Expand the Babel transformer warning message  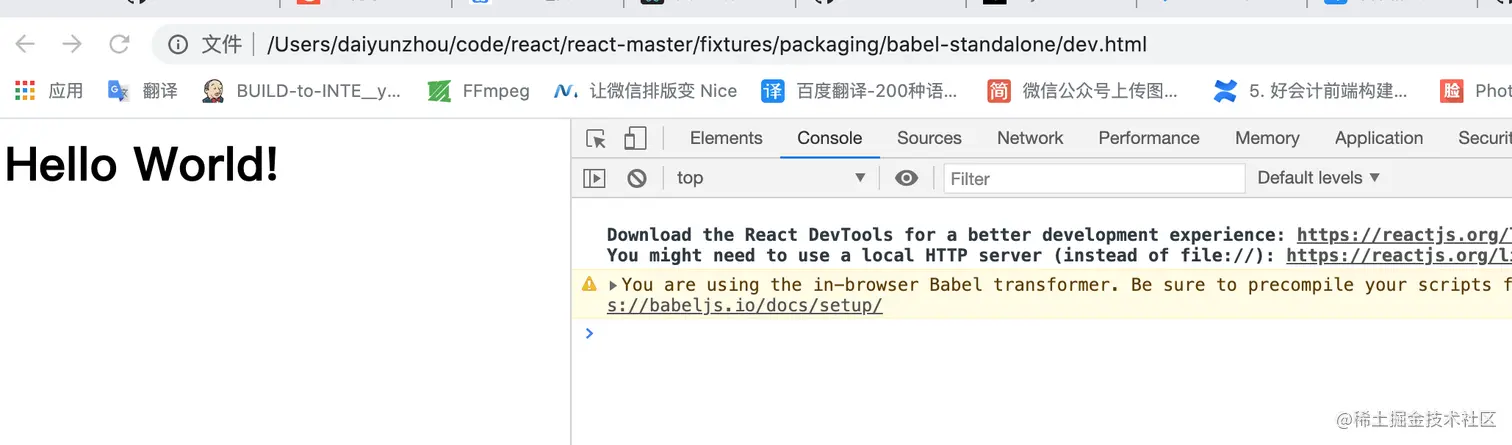point(613,285)
